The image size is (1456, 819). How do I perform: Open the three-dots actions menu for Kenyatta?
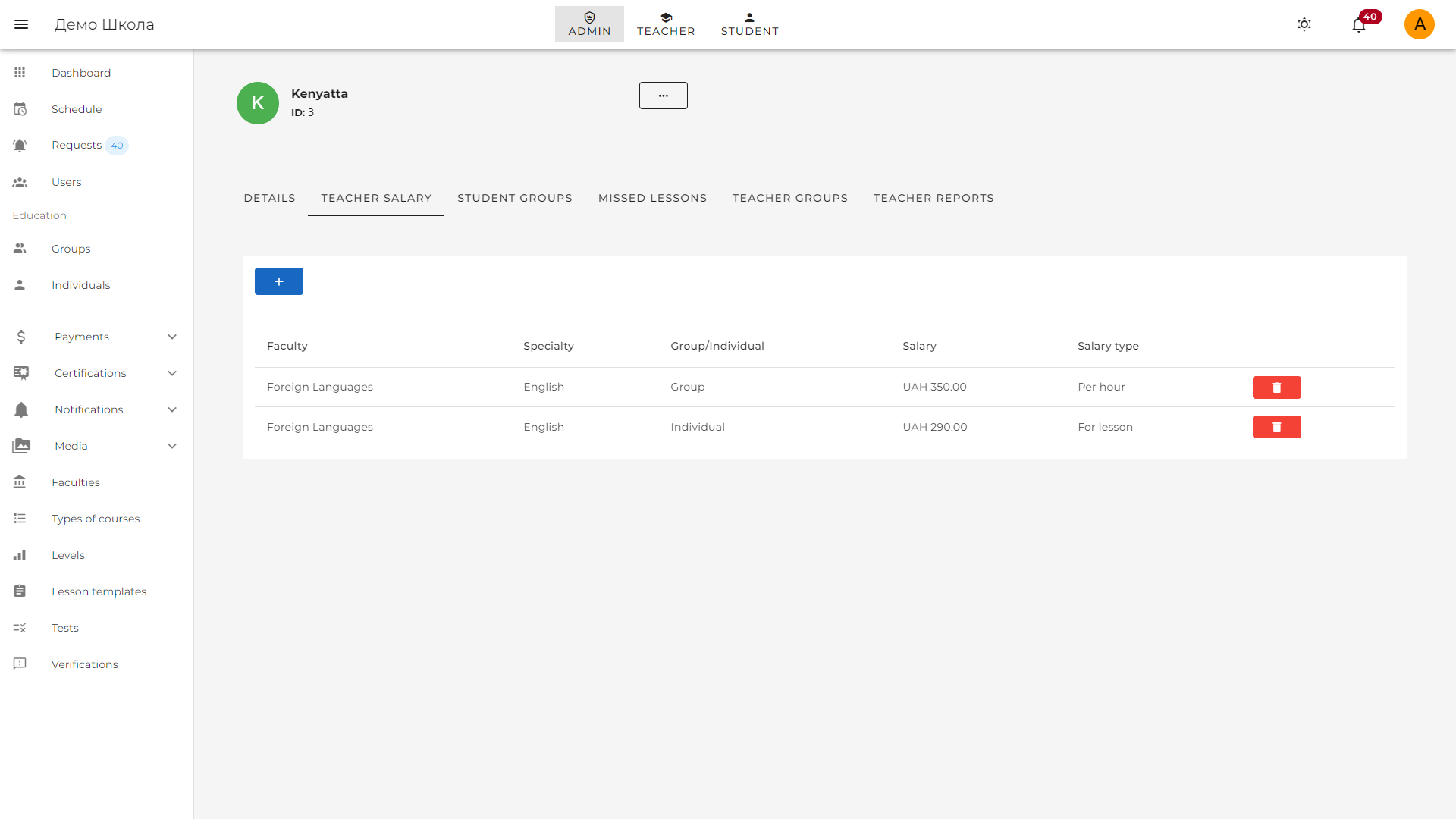(664, 96)
